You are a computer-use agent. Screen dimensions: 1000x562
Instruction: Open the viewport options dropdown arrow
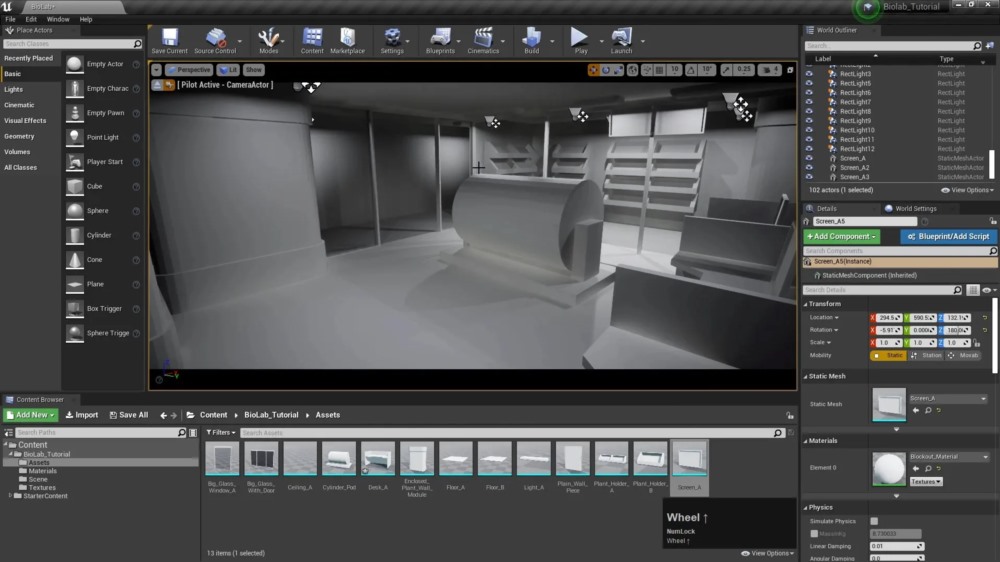point(156,70)
